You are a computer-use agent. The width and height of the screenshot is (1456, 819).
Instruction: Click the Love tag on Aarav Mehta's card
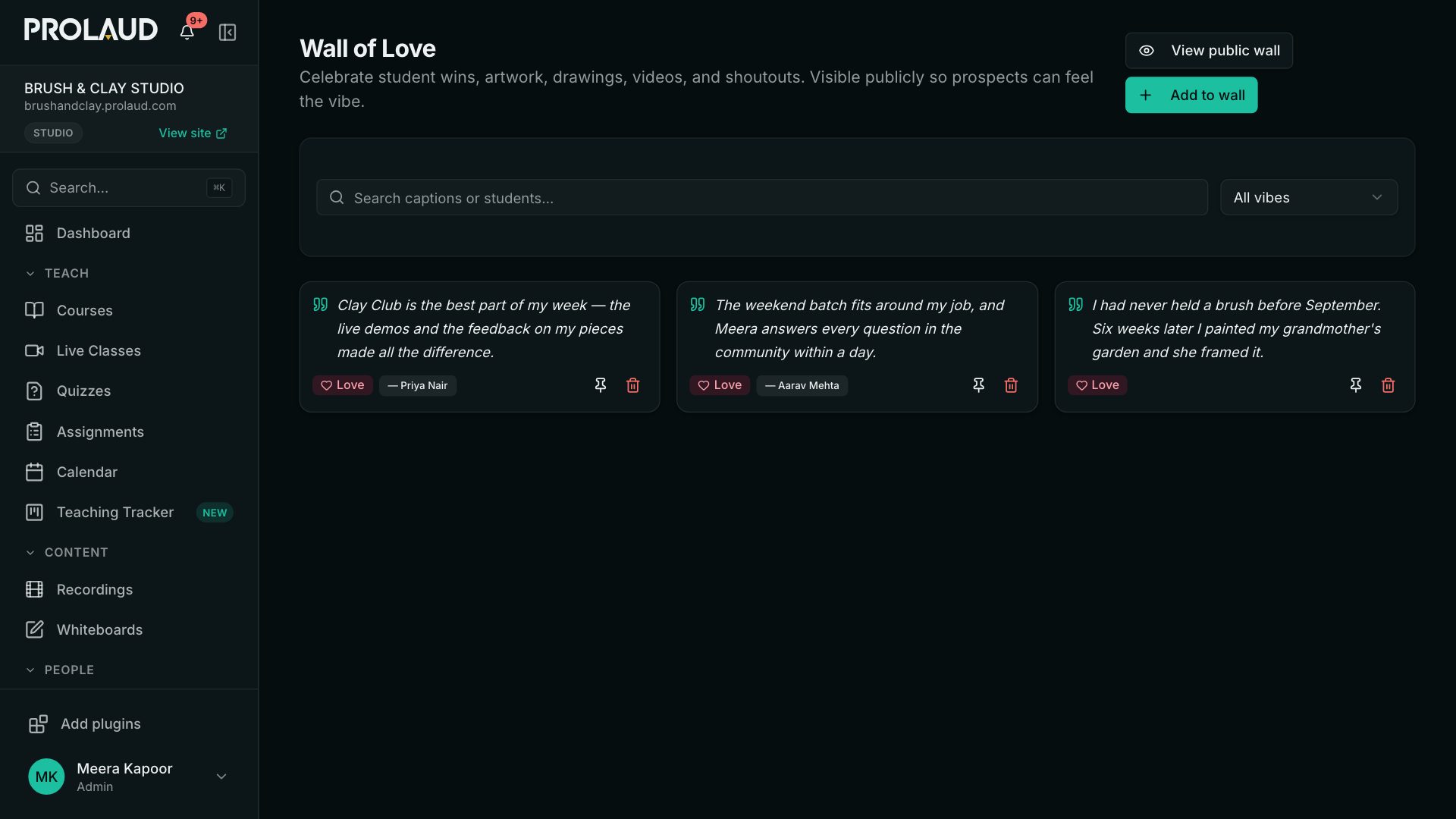720,385
